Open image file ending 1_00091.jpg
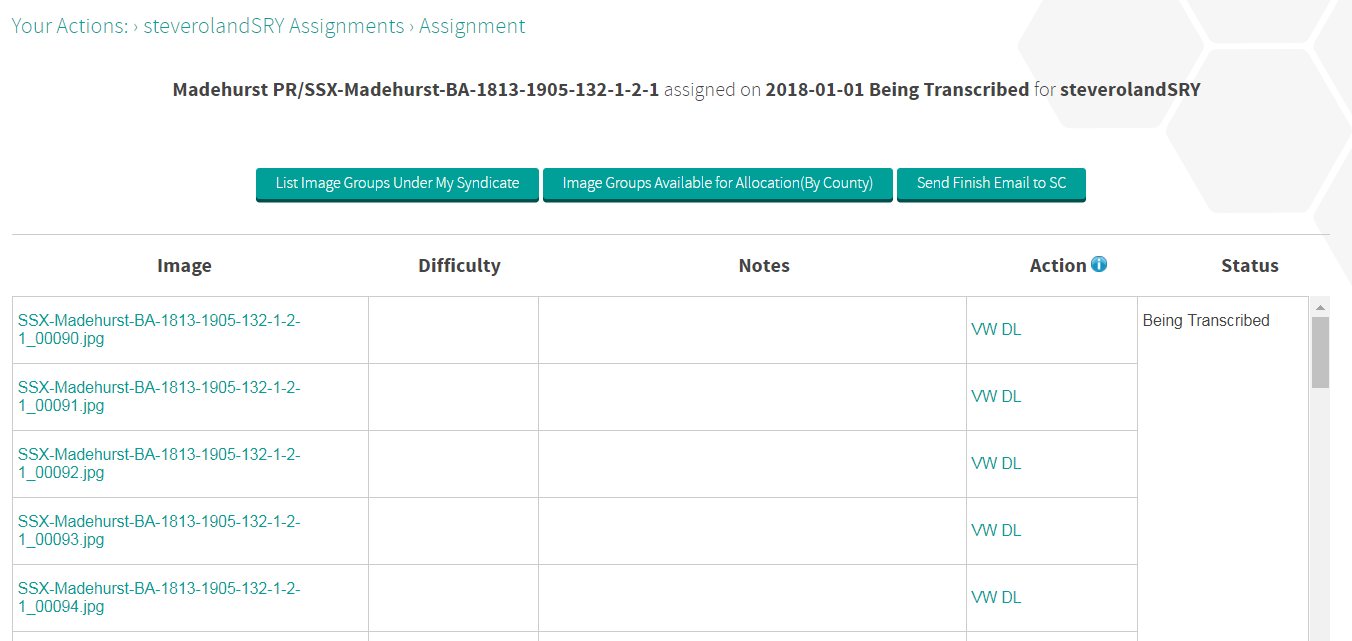This screenshot has width=1352, height=641. click(159, 397)
